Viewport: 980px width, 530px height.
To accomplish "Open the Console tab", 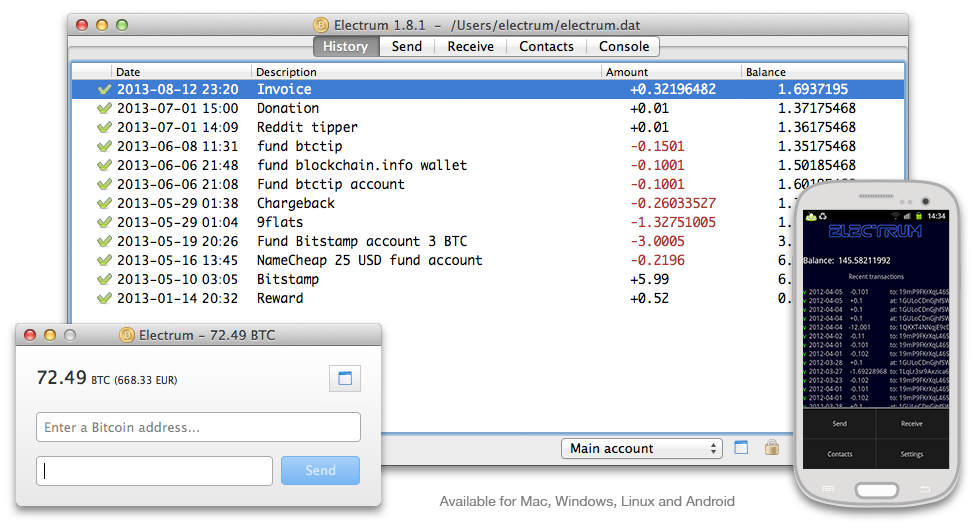I will [623, 46].
